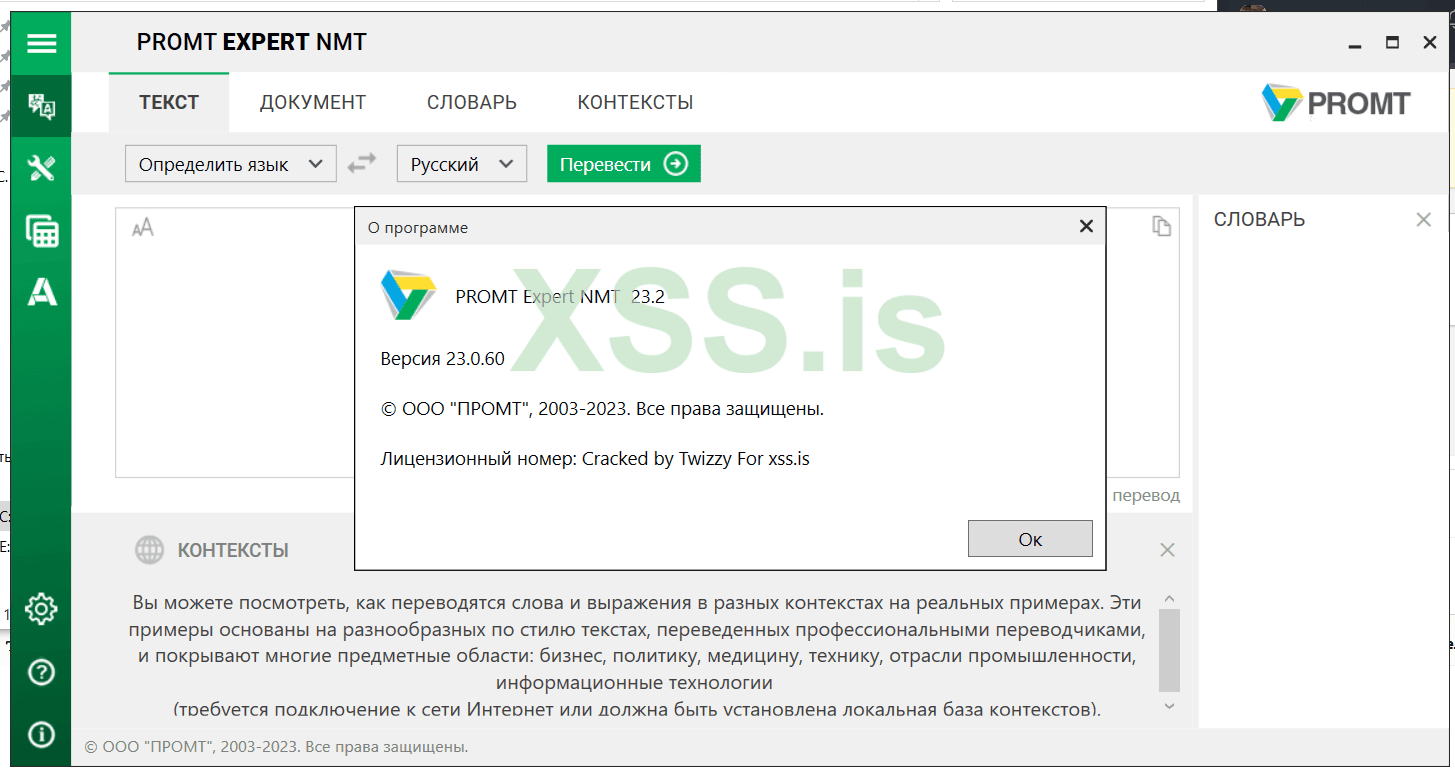
Task: Click inside the source text input area
Action: 235,342
